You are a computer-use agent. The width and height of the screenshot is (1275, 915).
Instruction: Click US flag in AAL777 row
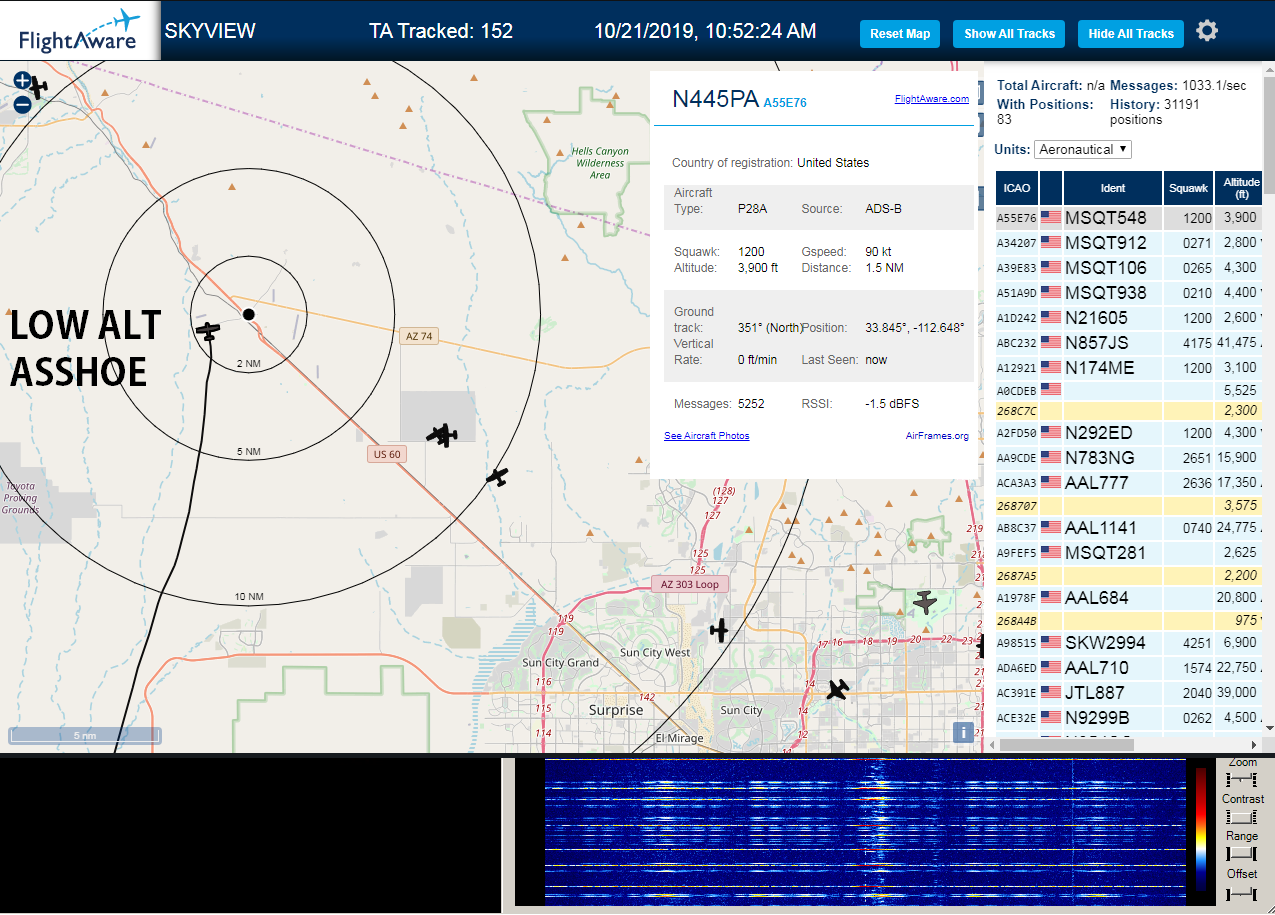tap(1051, 483)
